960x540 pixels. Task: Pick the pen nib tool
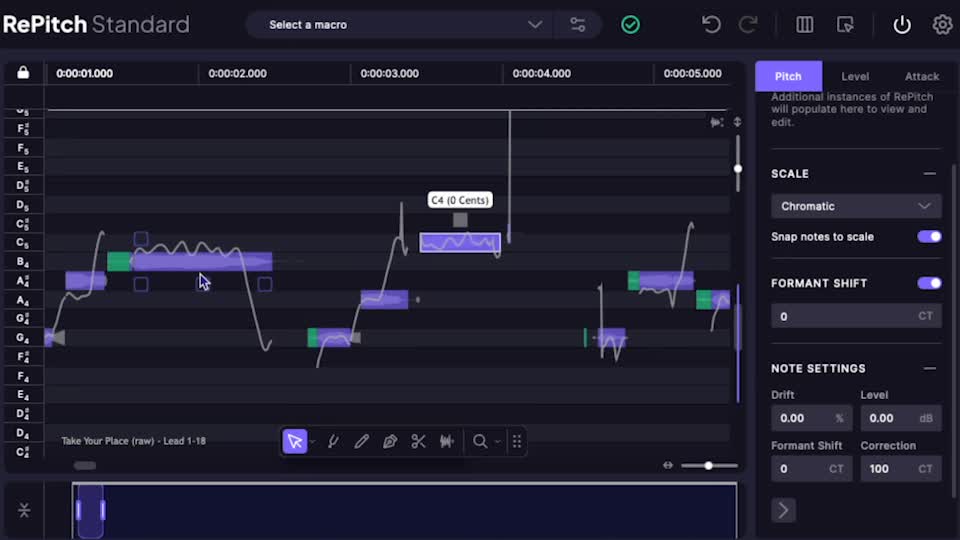(390, 441)
